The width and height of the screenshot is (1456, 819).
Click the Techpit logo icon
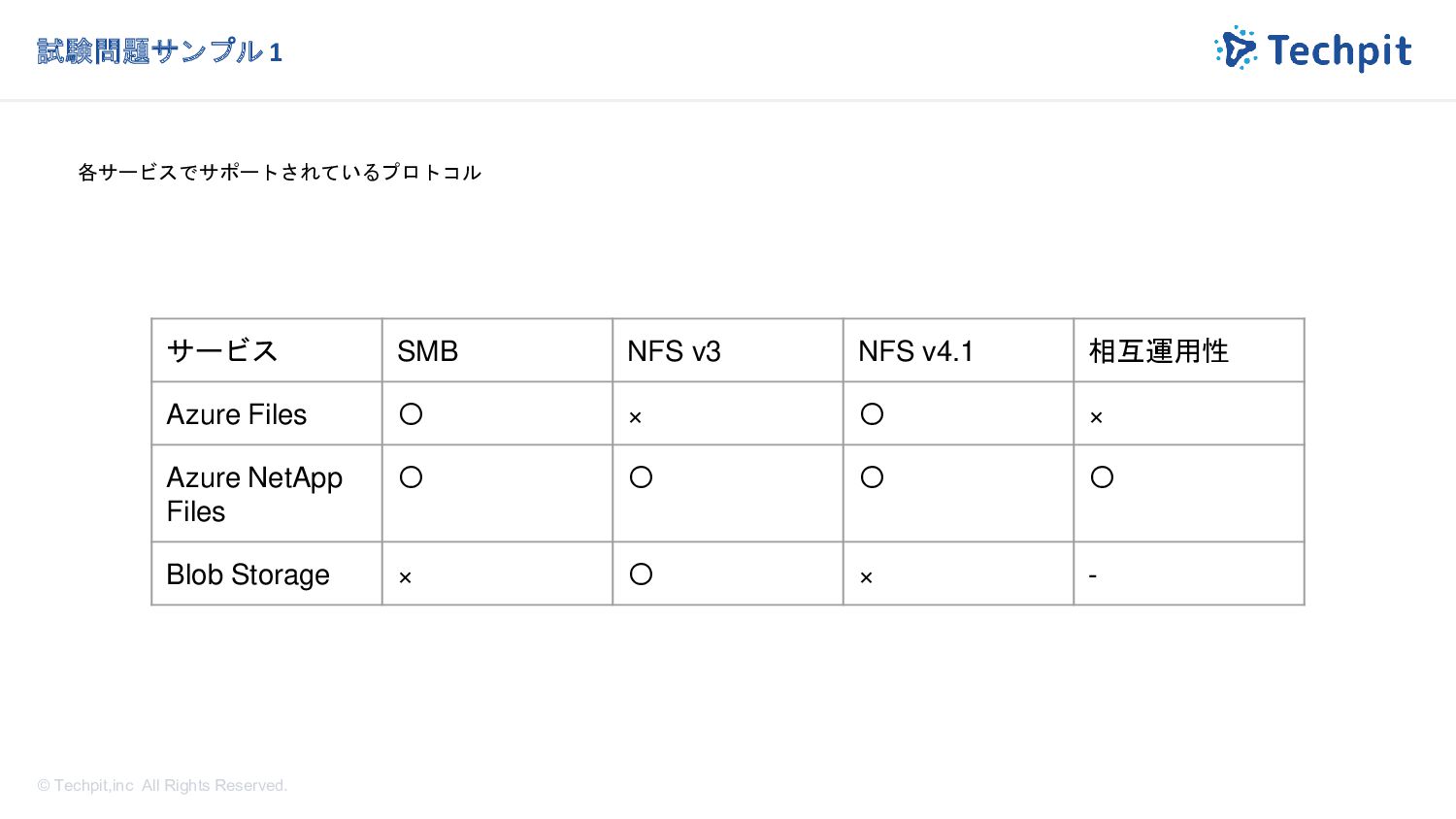pyautogui.click(x=1236, y=49)
